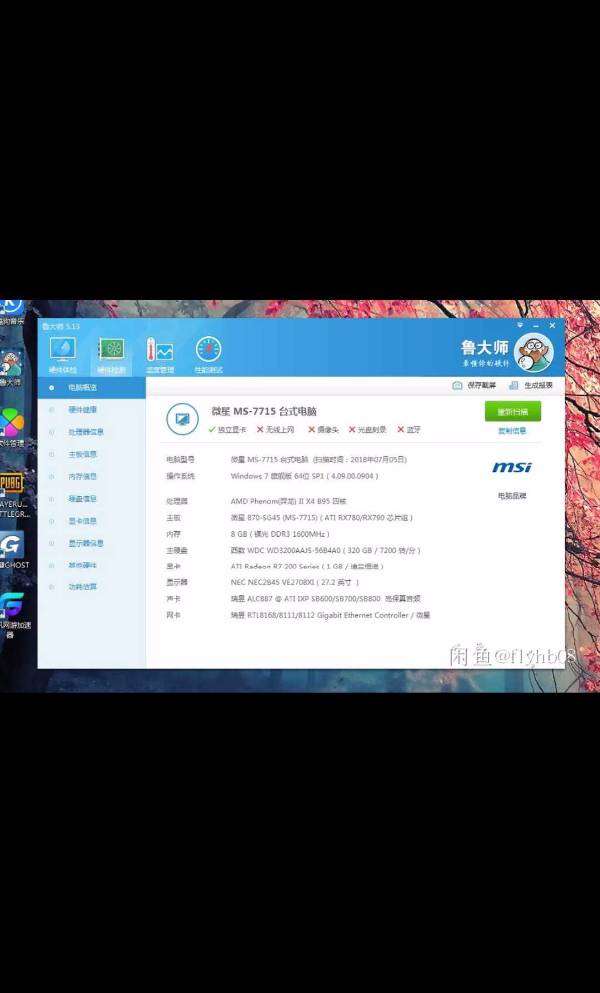Screen dimensions: 600x993
Task: Select 显示器信息 in the sidebar
Action: pos(91,543)
